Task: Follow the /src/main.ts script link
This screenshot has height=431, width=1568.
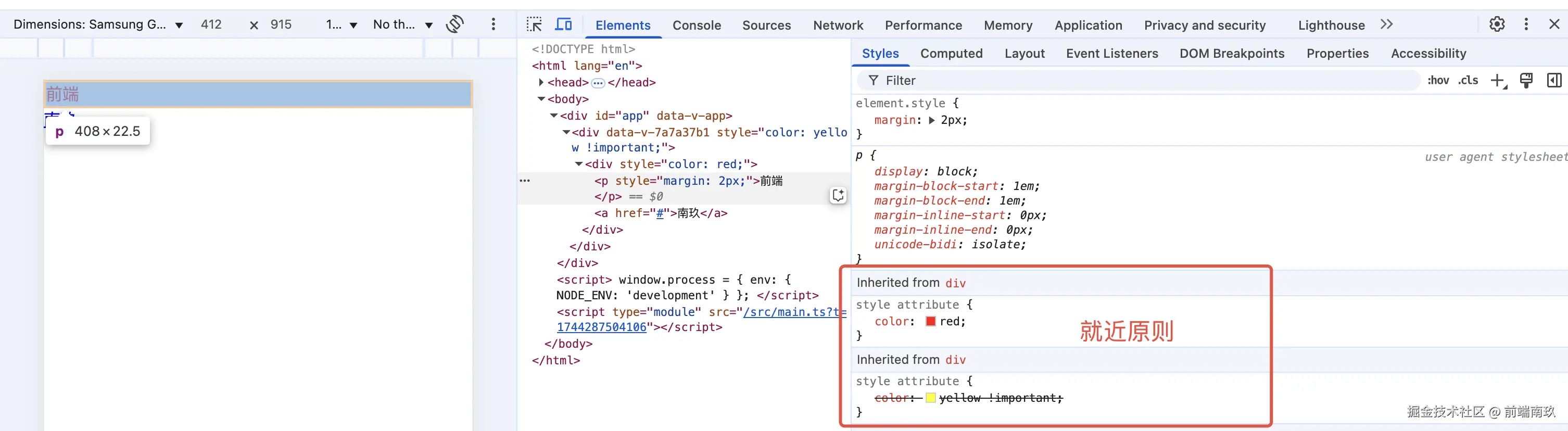Action: 791,312
